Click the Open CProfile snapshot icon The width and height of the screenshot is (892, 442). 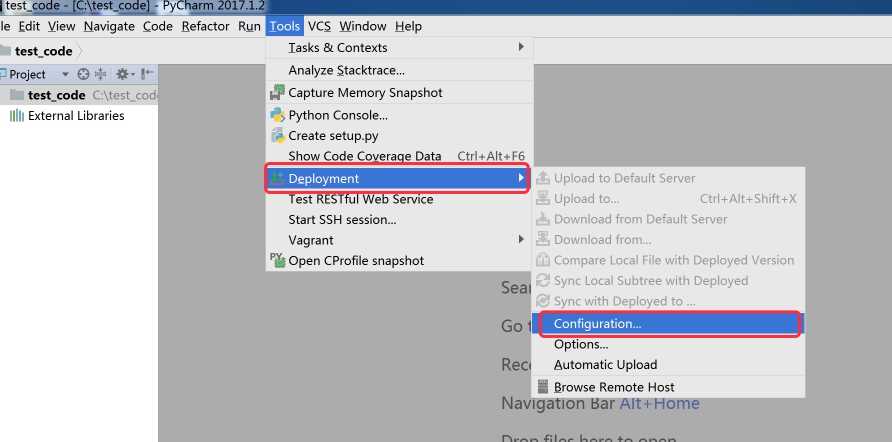277,260
